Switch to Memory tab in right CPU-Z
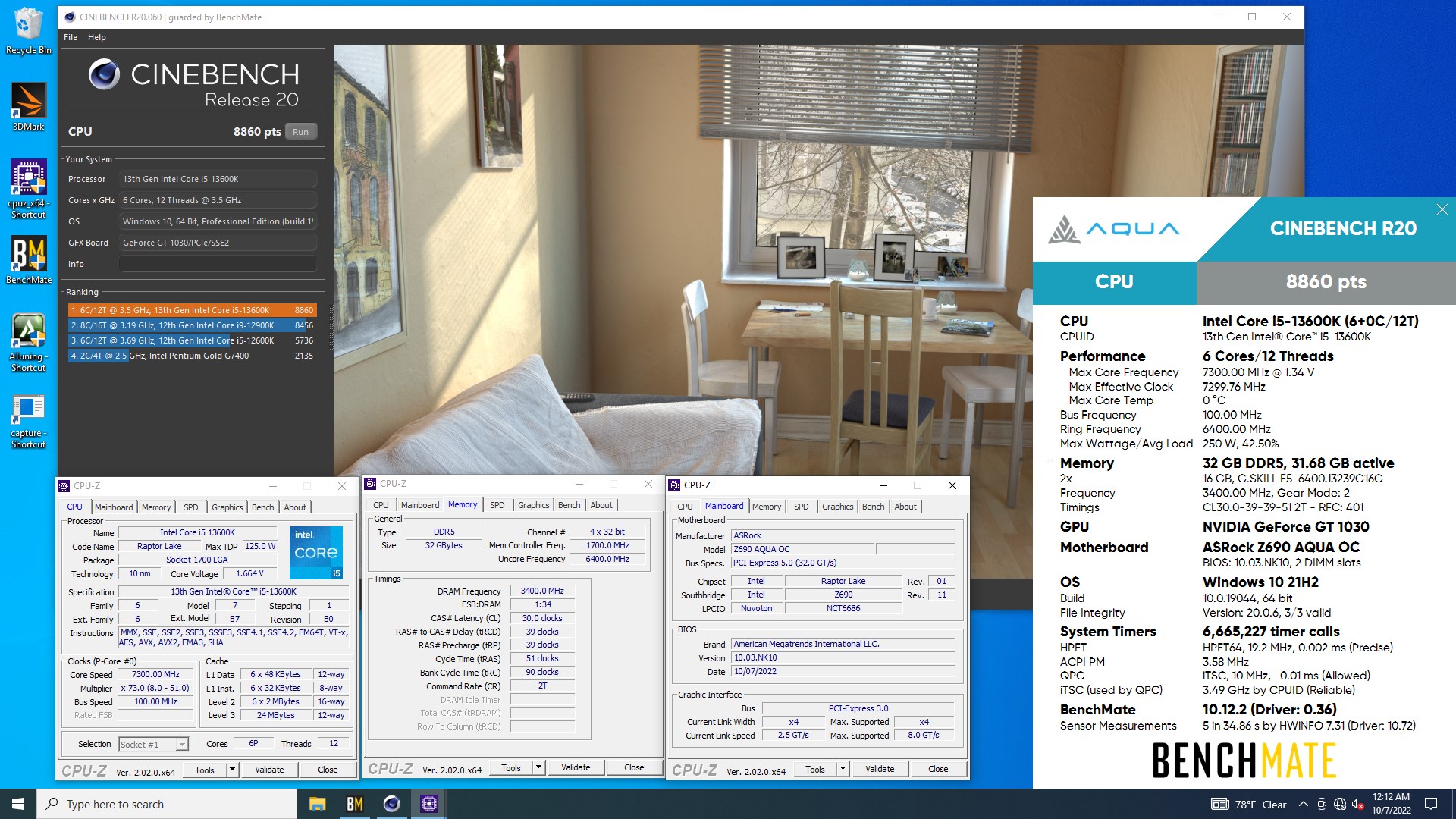This screenshot has width=1456, height=819. tap(767, 507)
